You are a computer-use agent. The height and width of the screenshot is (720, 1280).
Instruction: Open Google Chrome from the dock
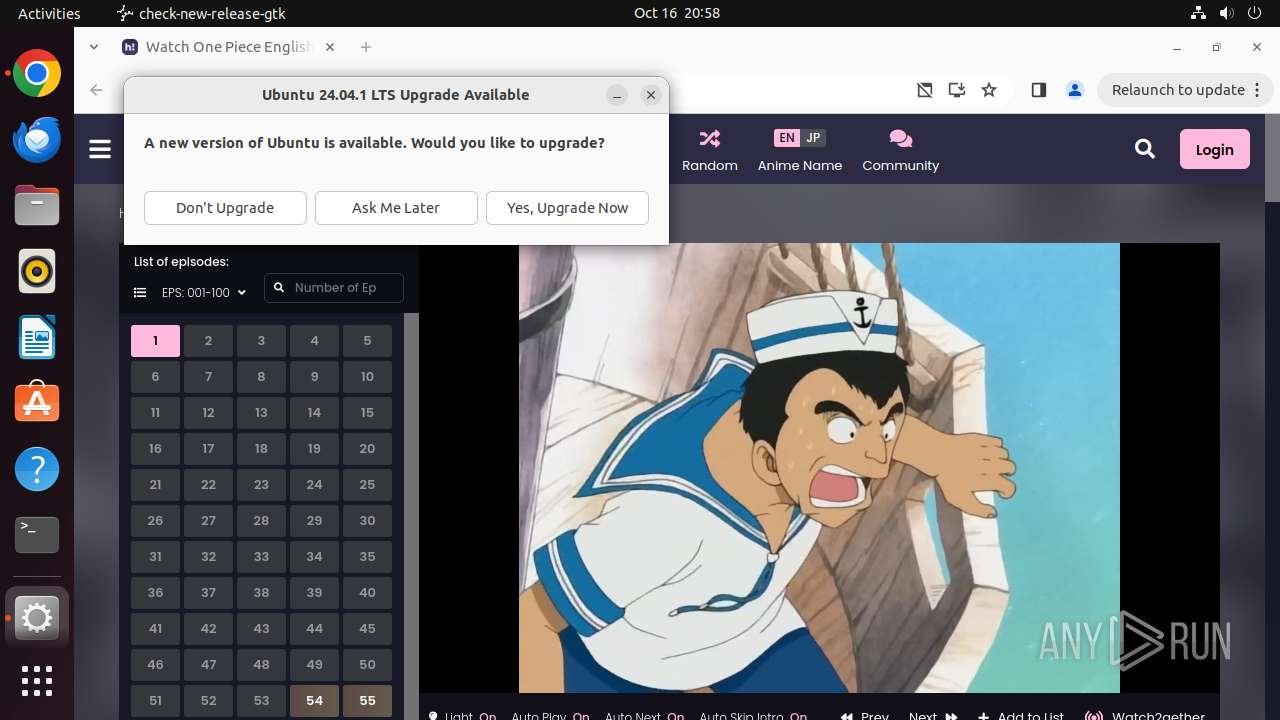point(37,74)
